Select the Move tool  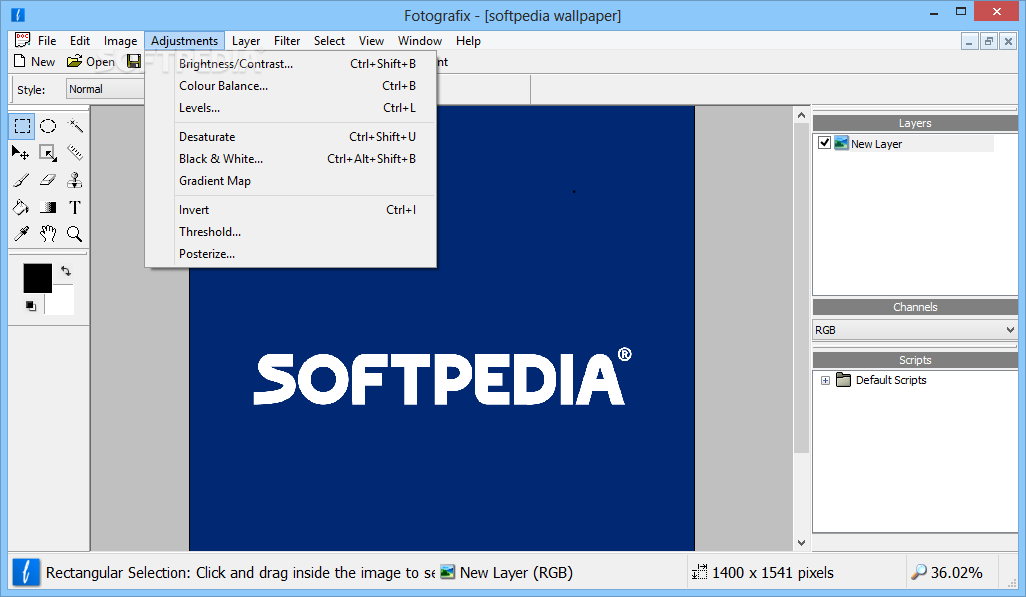[22, 153]
